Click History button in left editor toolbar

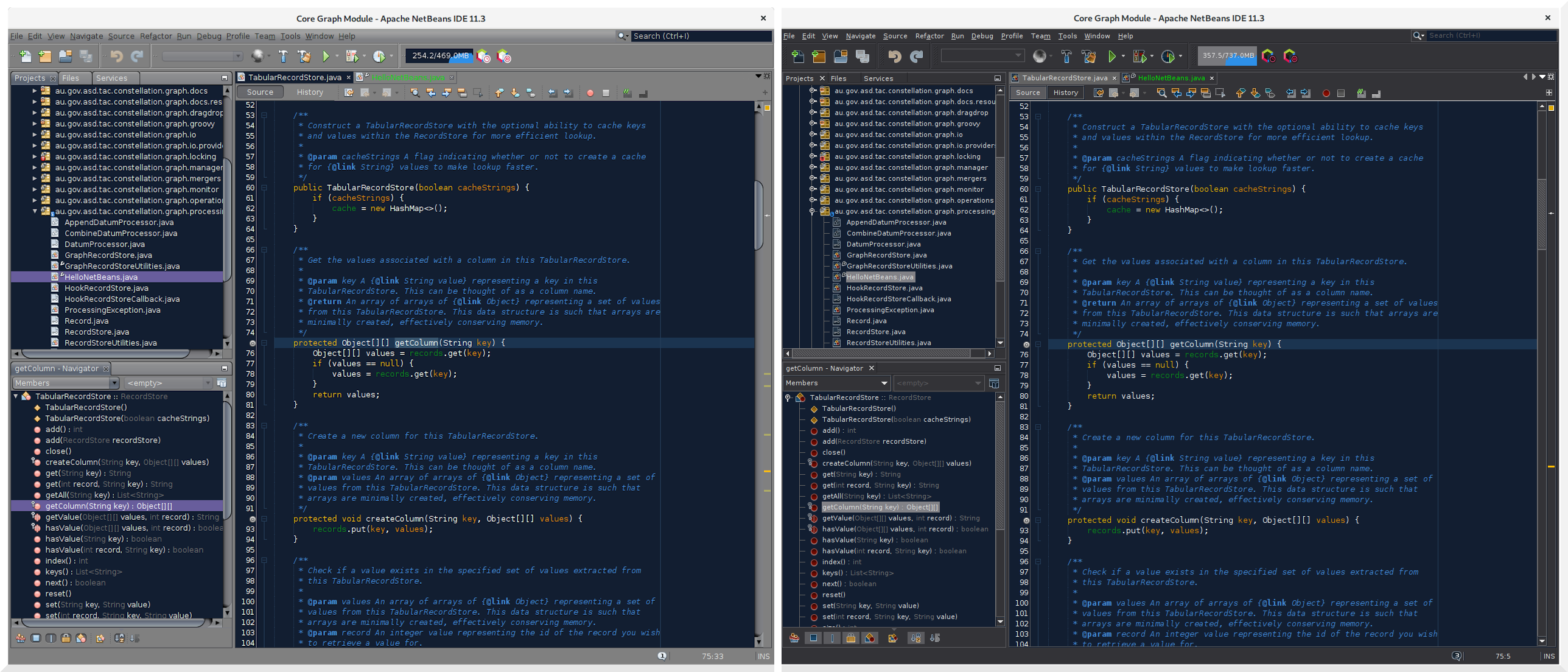tap(310, 92)
